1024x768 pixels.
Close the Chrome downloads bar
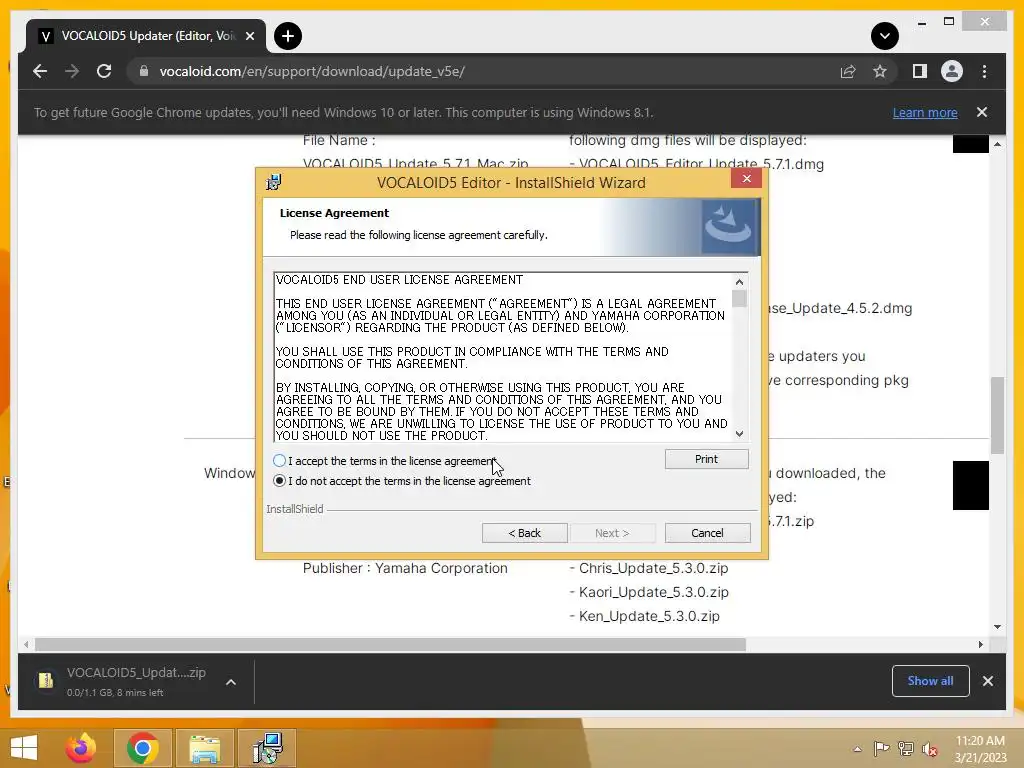(987, 681)
